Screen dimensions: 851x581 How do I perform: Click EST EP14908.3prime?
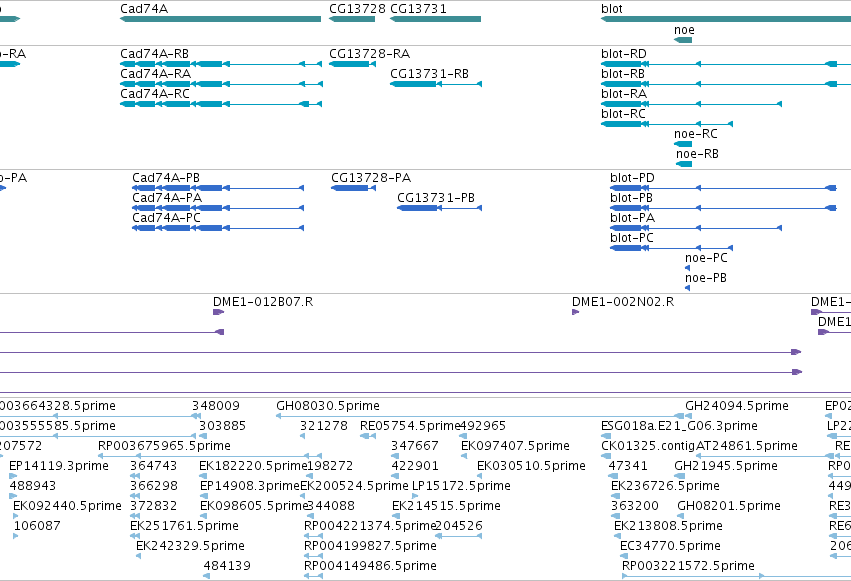click(x=250, y=486)
